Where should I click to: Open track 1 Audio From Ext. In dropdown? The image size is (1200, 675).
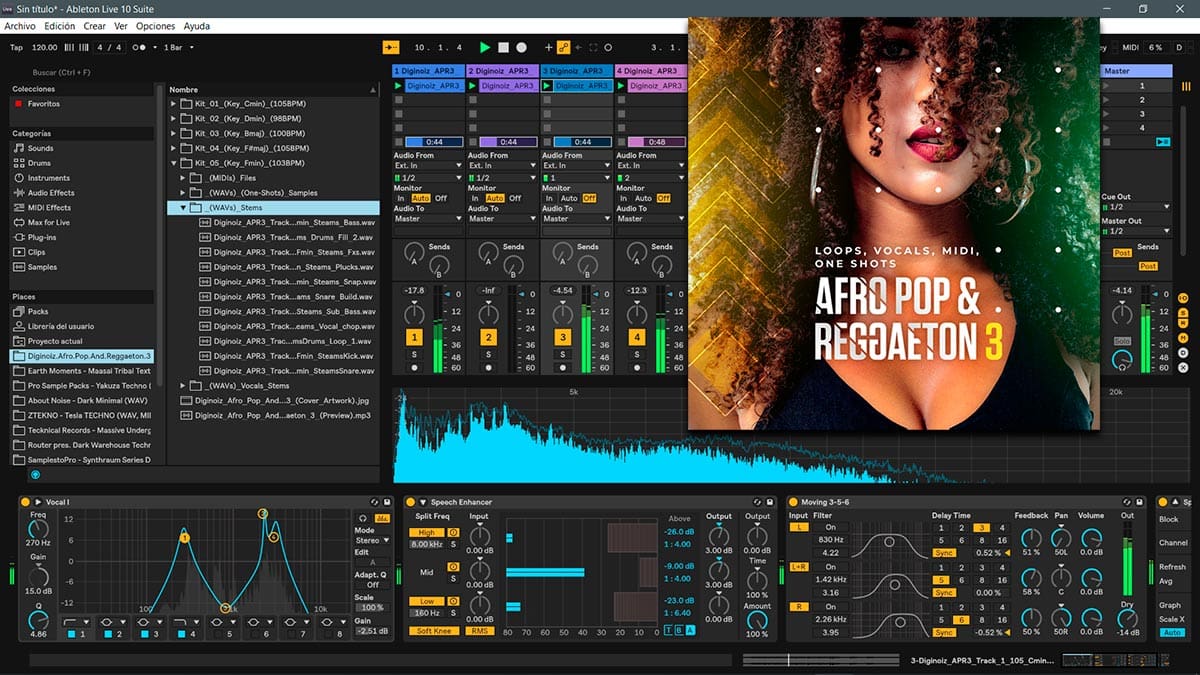(429, 166)
